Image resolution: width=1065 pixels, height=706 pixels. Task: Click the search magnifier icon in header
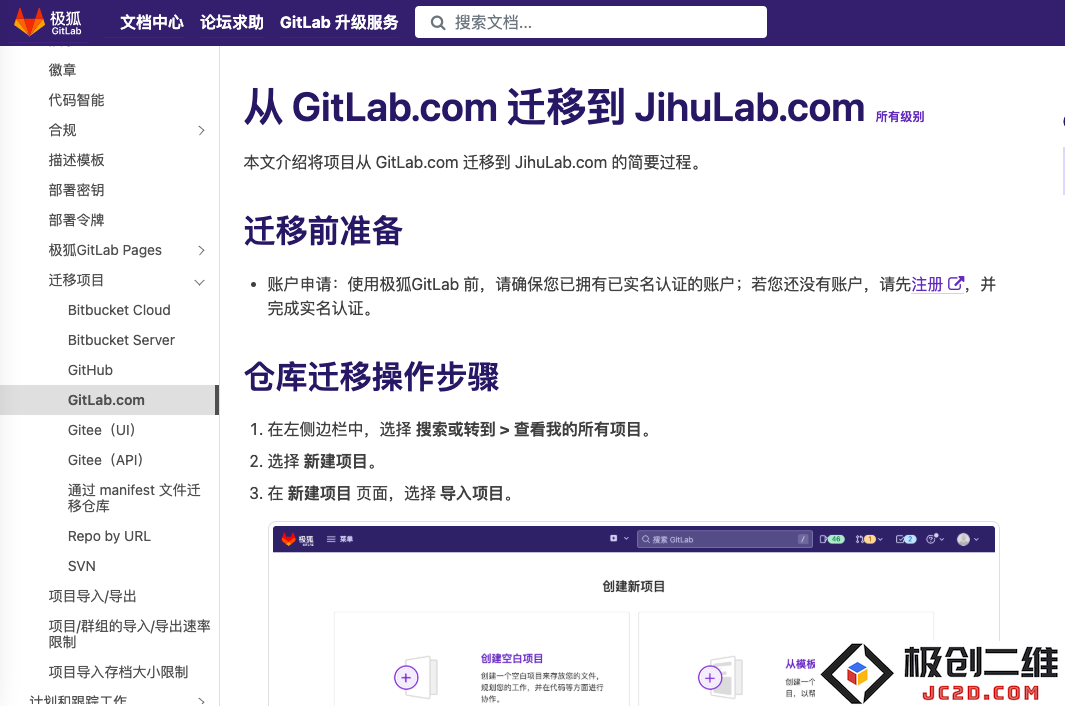click(x=438, y=23)
